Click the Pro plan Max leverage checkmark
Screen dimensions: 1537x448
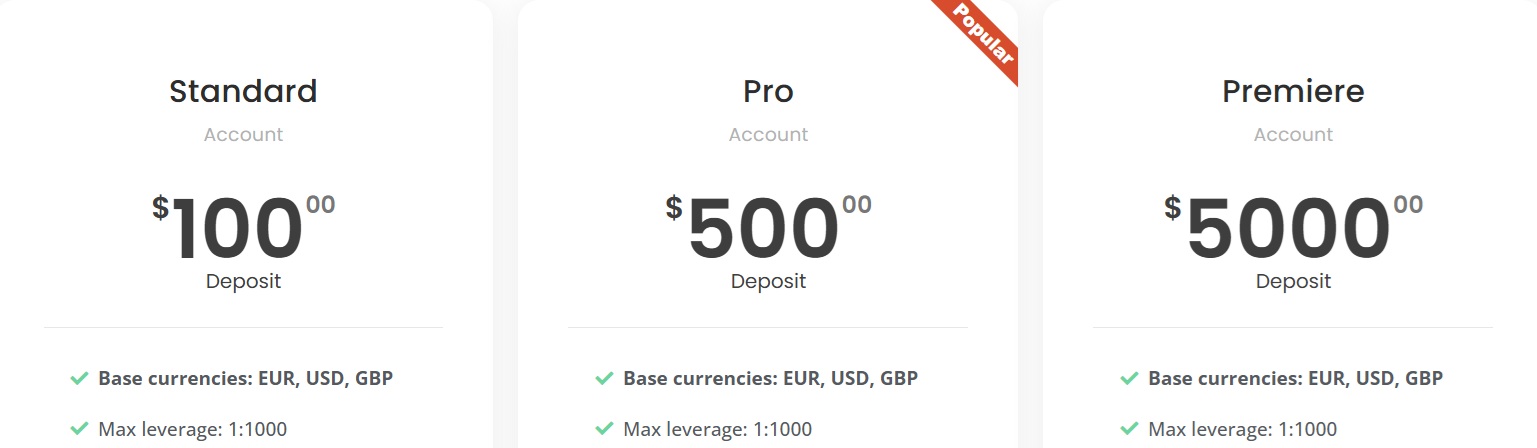604,429
